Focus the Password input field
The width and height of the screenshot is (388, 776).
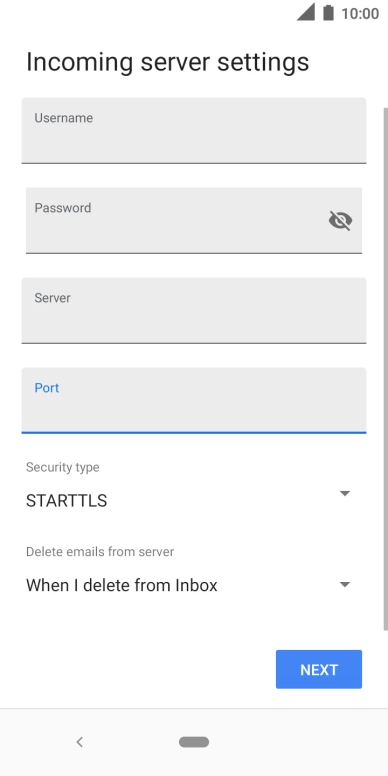[194, 220]
